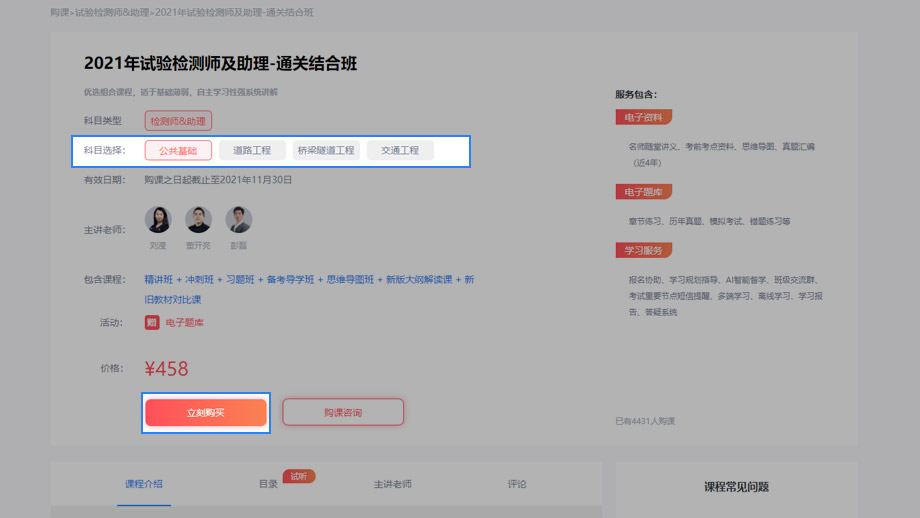Choose the 交通工程 subject option
This screenshot has height=518, width=920.
(400, 151)
